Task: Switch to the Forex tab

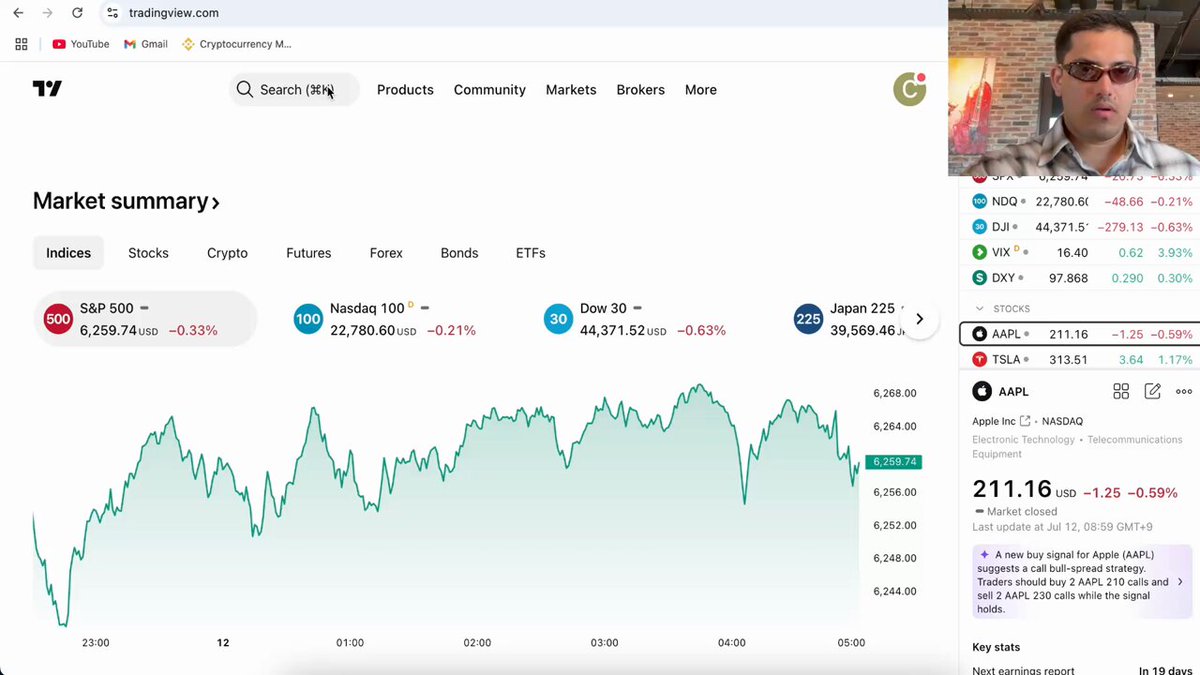Action: click(386, 253)
